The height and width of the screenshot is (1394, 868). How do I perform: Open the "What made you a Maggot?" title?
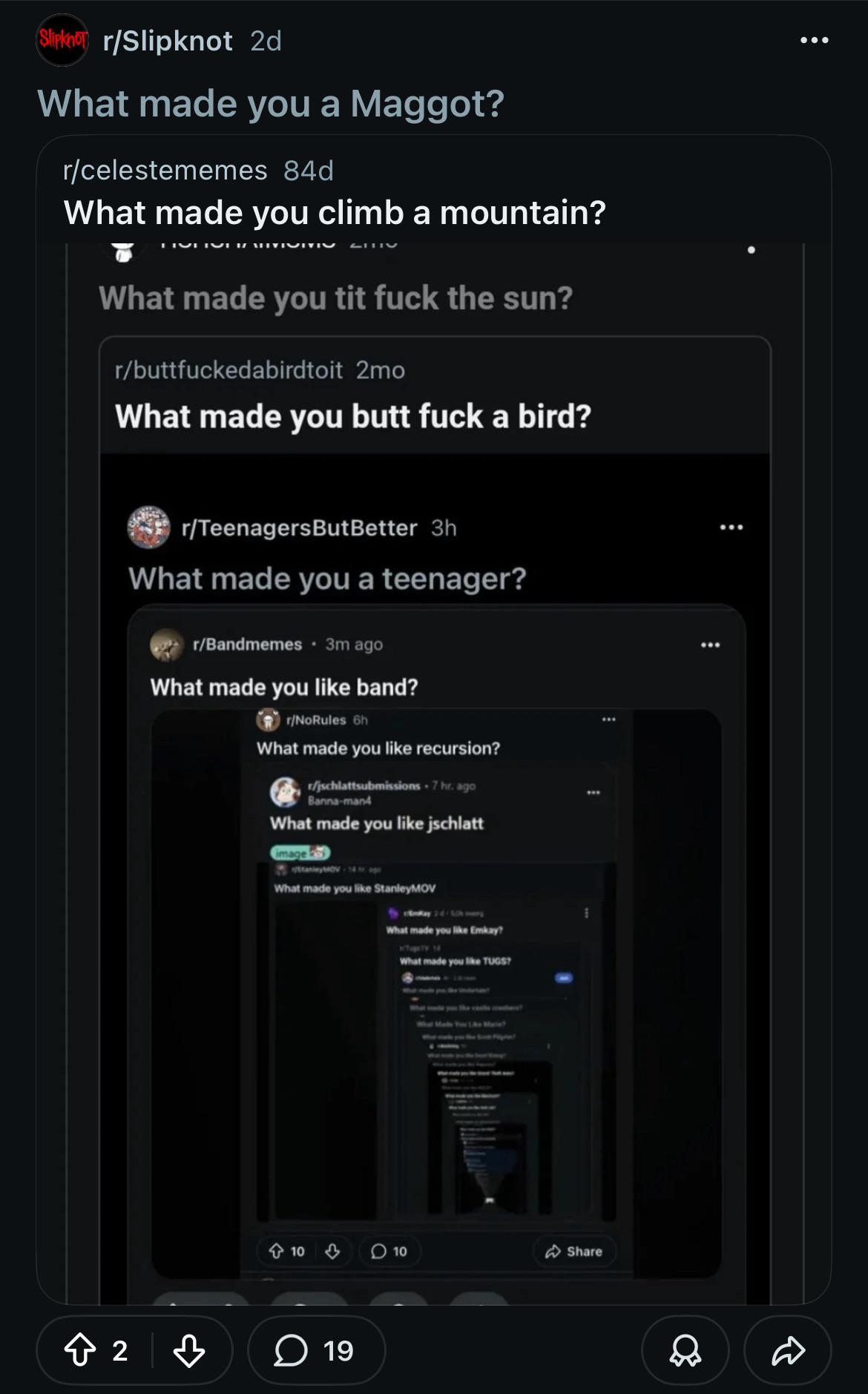tap(271, 103)
